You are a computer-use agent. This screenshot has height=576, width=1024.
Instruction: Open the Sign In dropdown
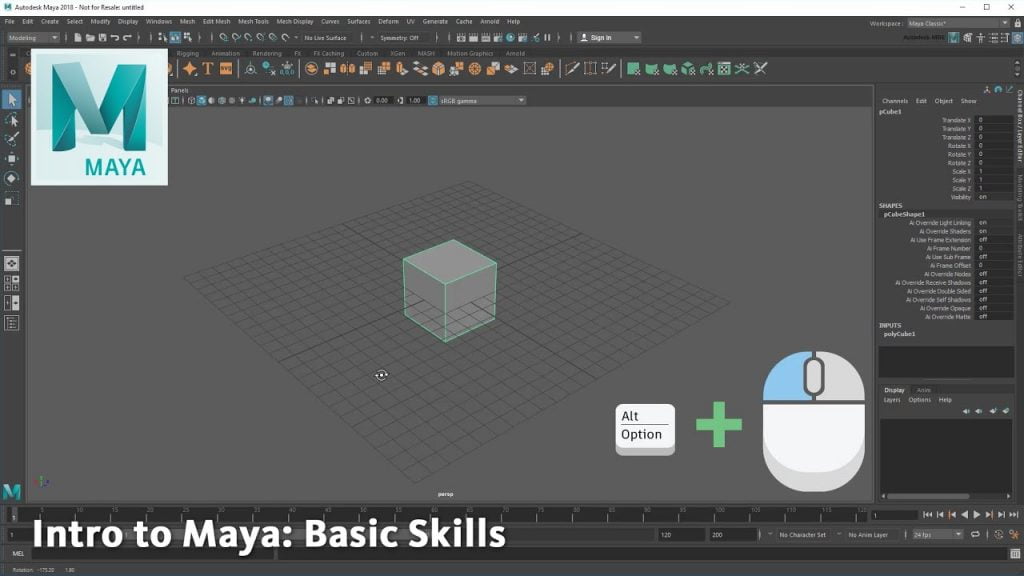(609, 38)
